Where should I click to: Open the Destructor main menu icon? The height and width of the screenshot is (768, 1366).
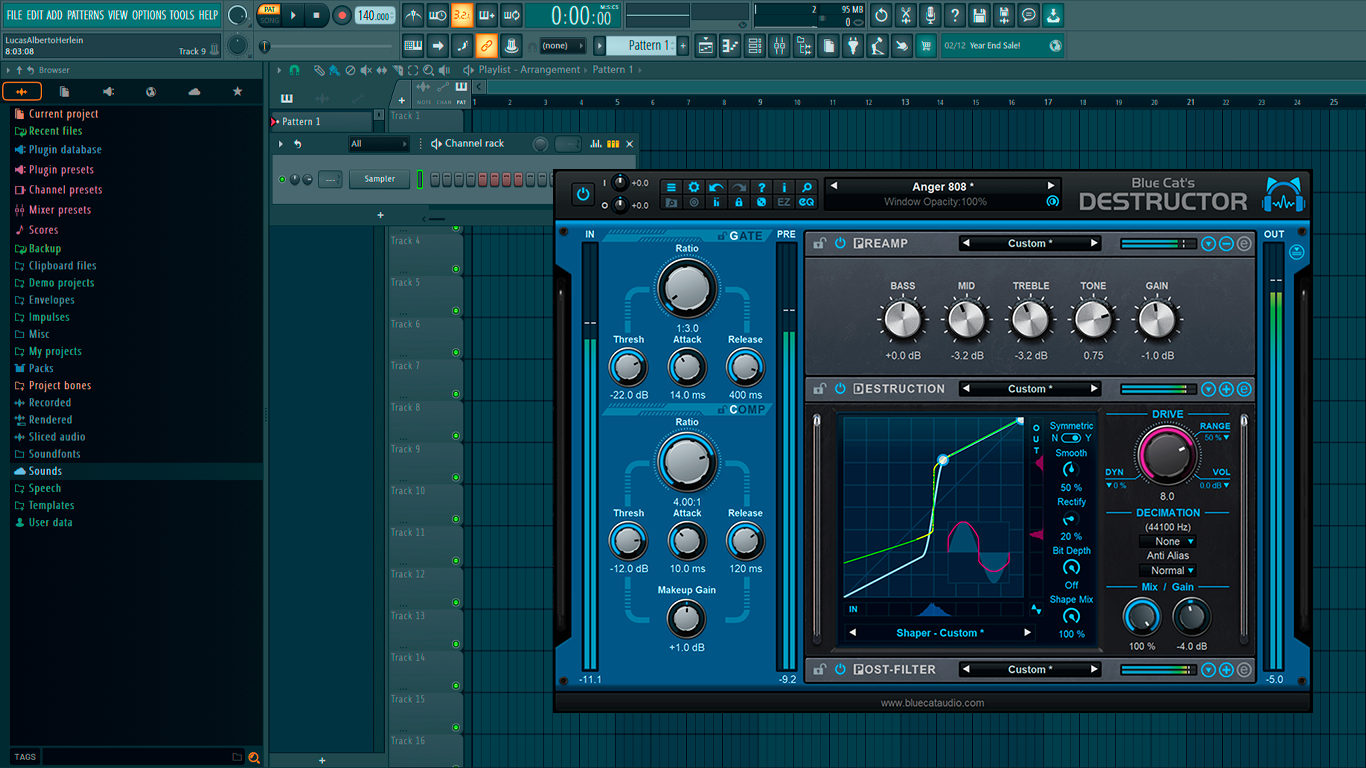[x=671, y=187]
